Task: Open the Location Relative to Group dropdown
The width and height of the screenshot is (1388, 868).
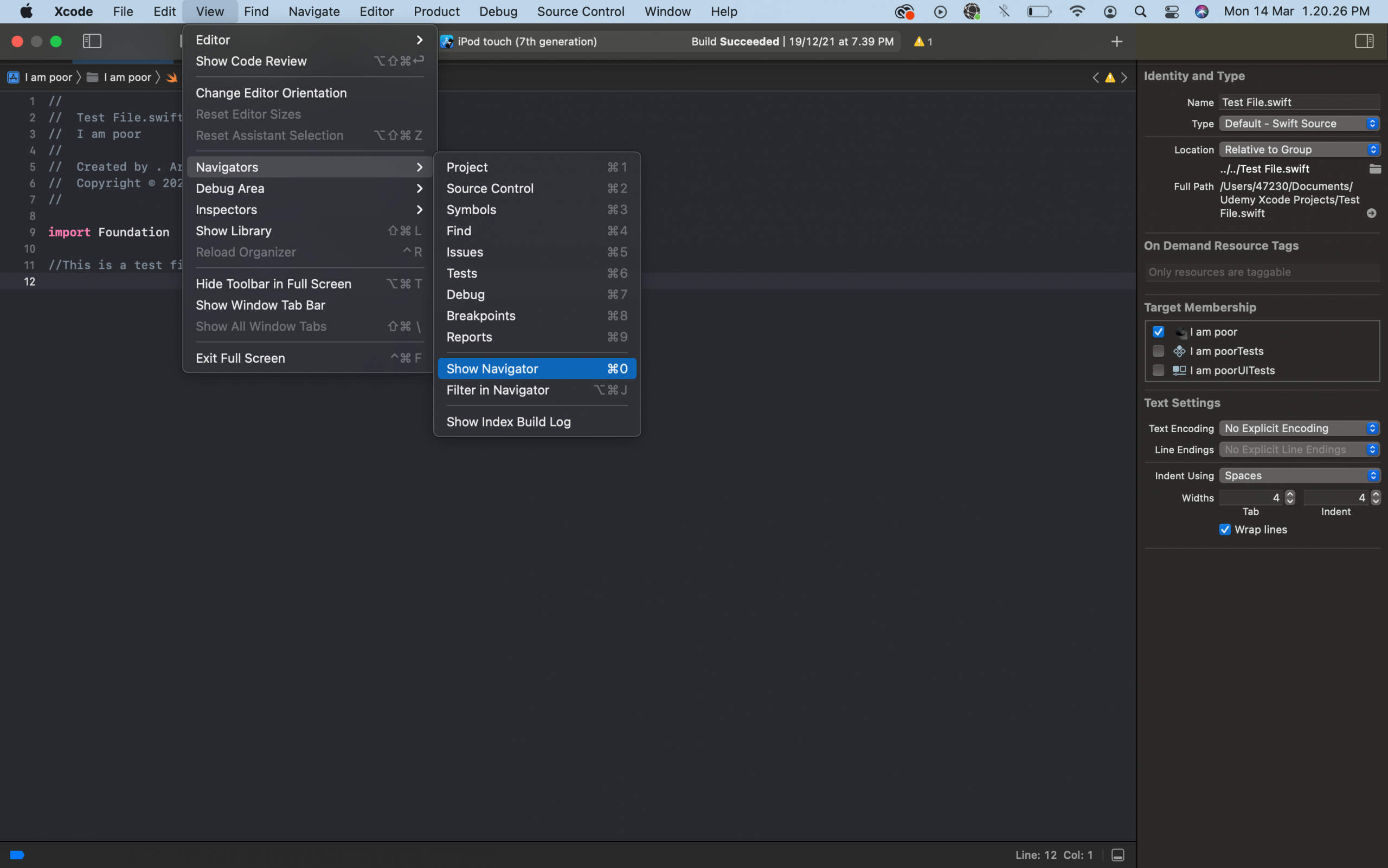Action: coord(1299,149)
